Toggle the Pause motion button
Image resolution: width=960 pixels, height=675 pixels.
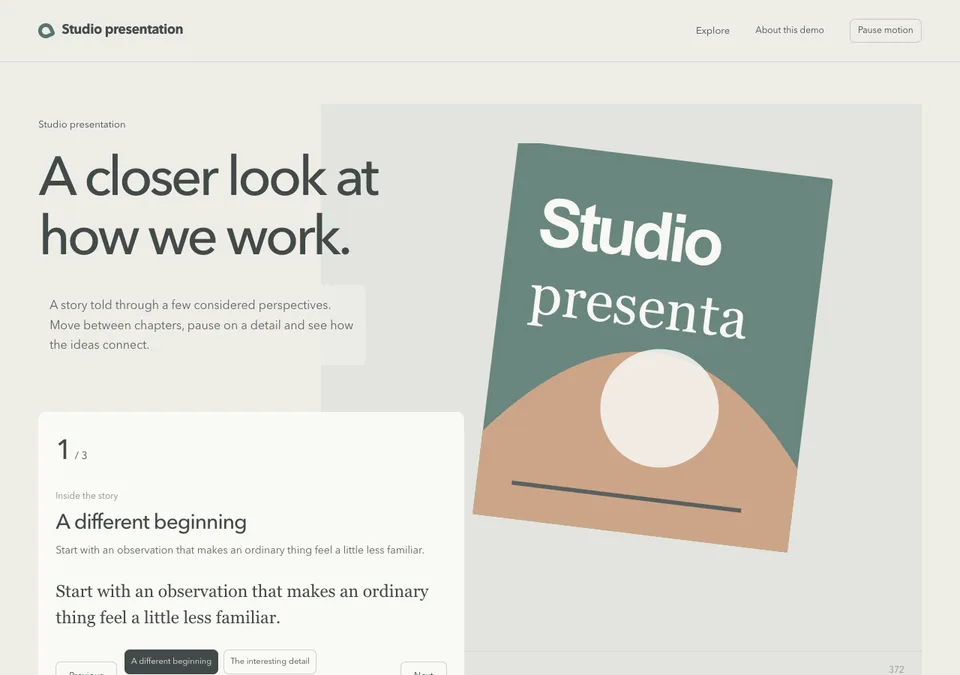[885, 31]
